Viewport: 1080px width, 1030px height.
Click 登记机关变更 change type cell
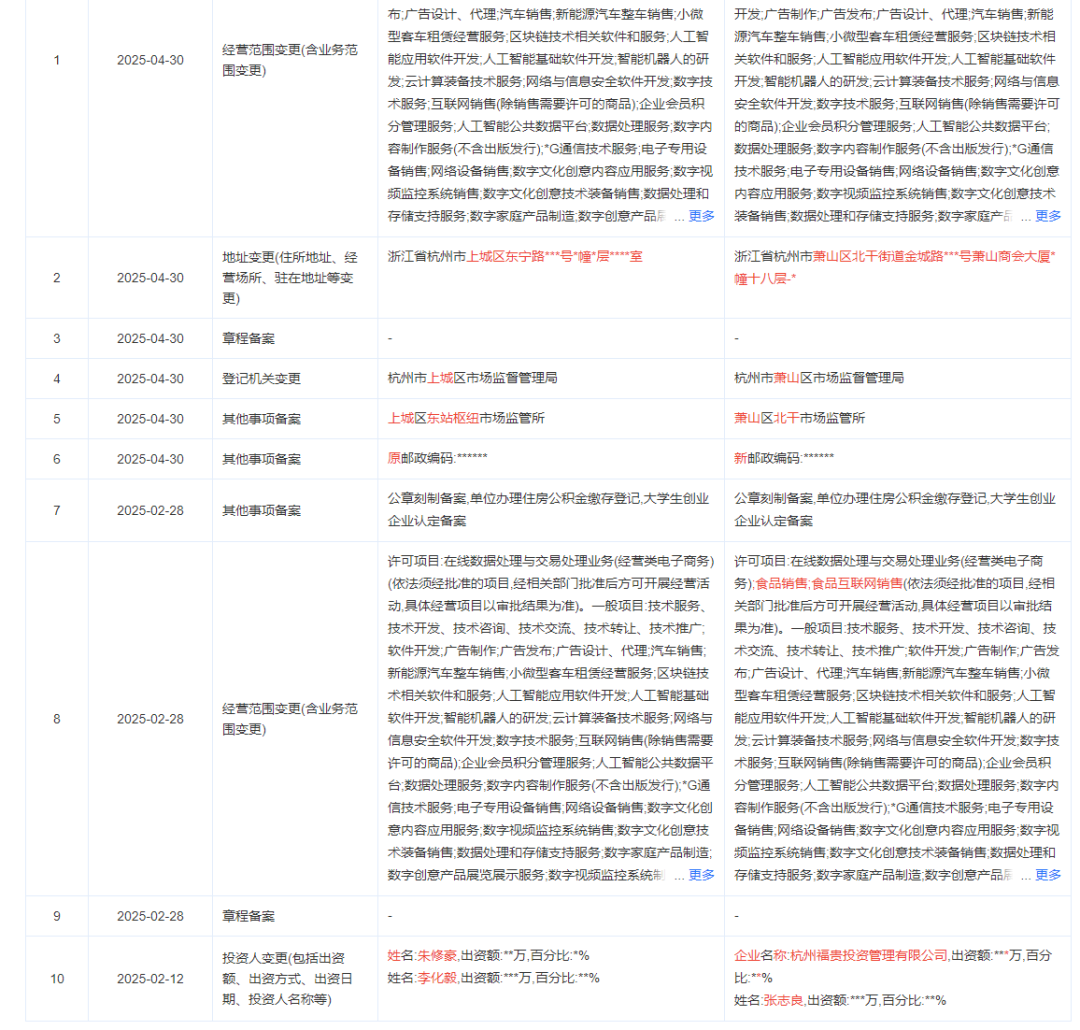click(261, 379)
